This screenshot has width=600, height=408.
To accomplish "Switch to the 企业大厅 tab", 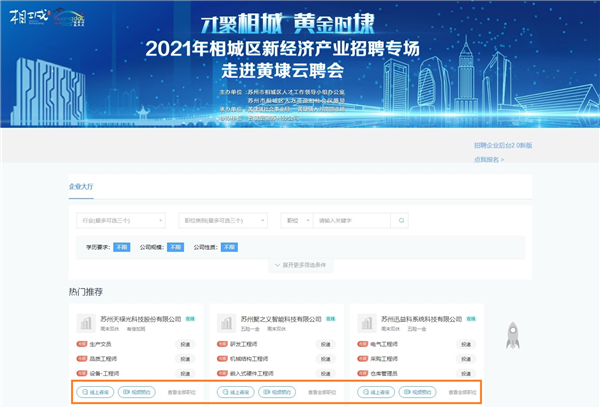I will click(81, 186).
